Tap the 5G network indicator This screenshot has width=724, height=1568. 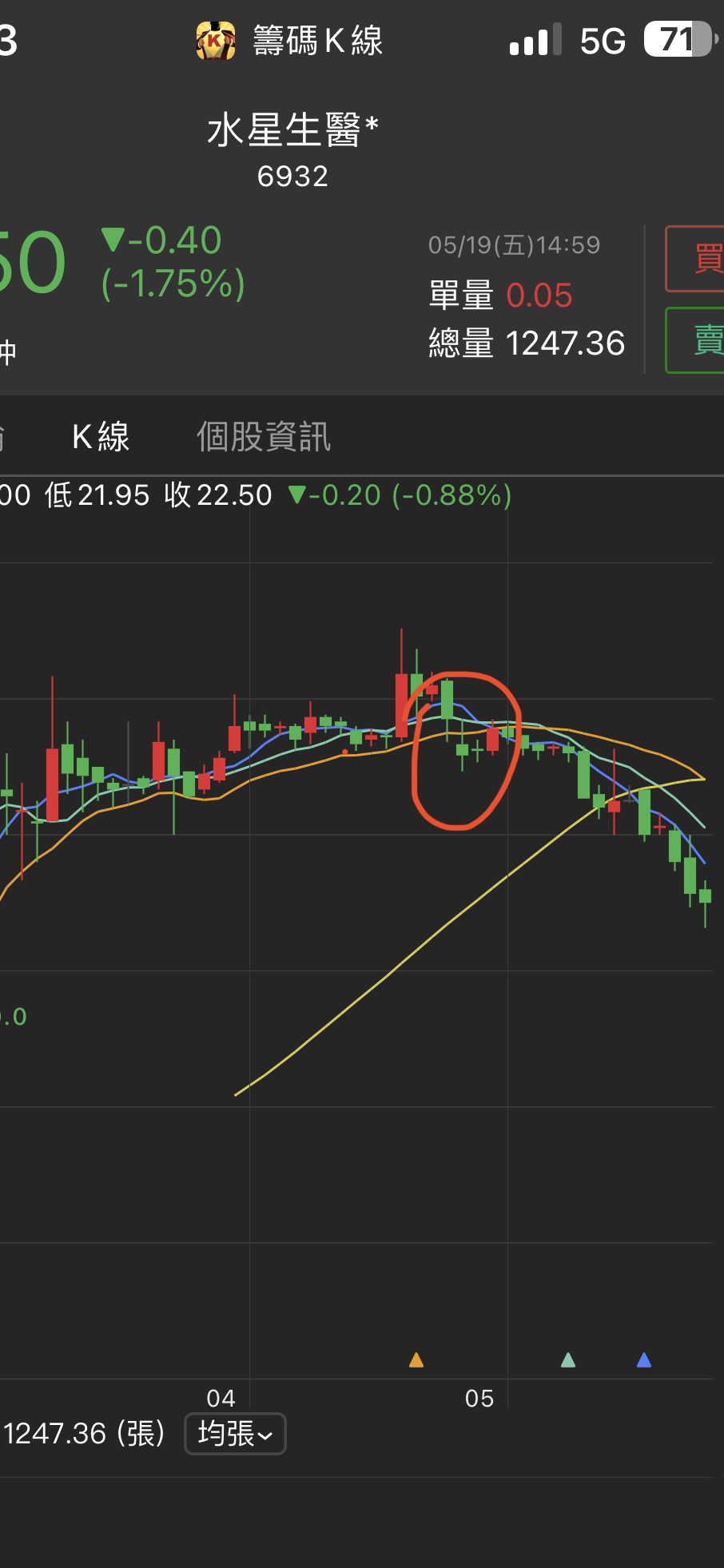pos(603,42)
